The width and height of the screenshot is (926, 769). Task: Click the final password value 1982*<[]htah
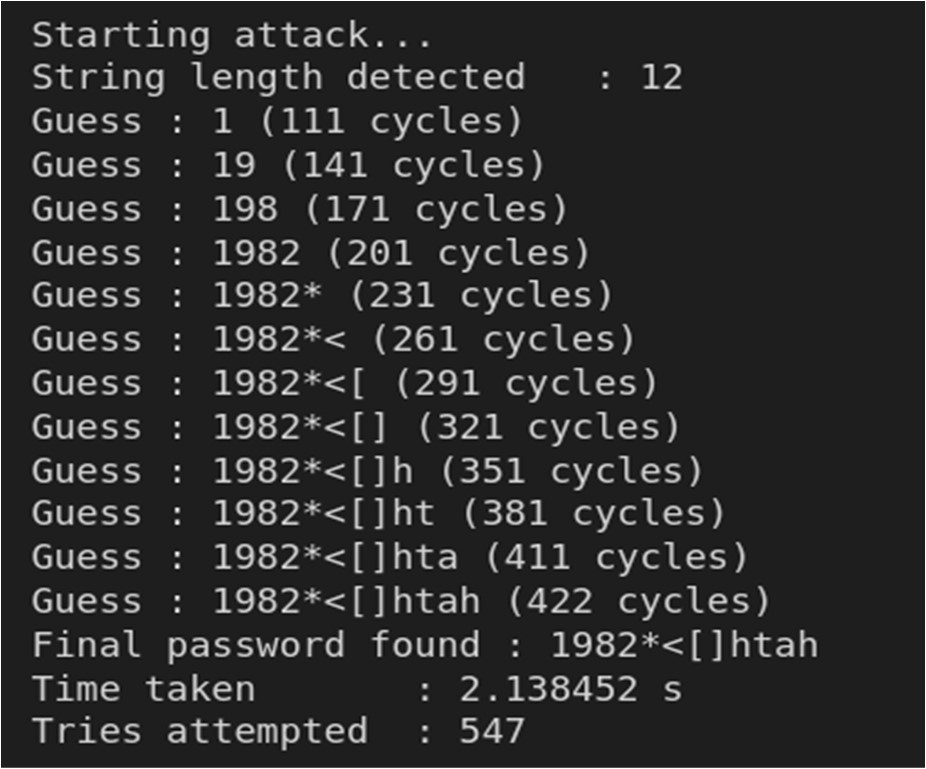684,645
